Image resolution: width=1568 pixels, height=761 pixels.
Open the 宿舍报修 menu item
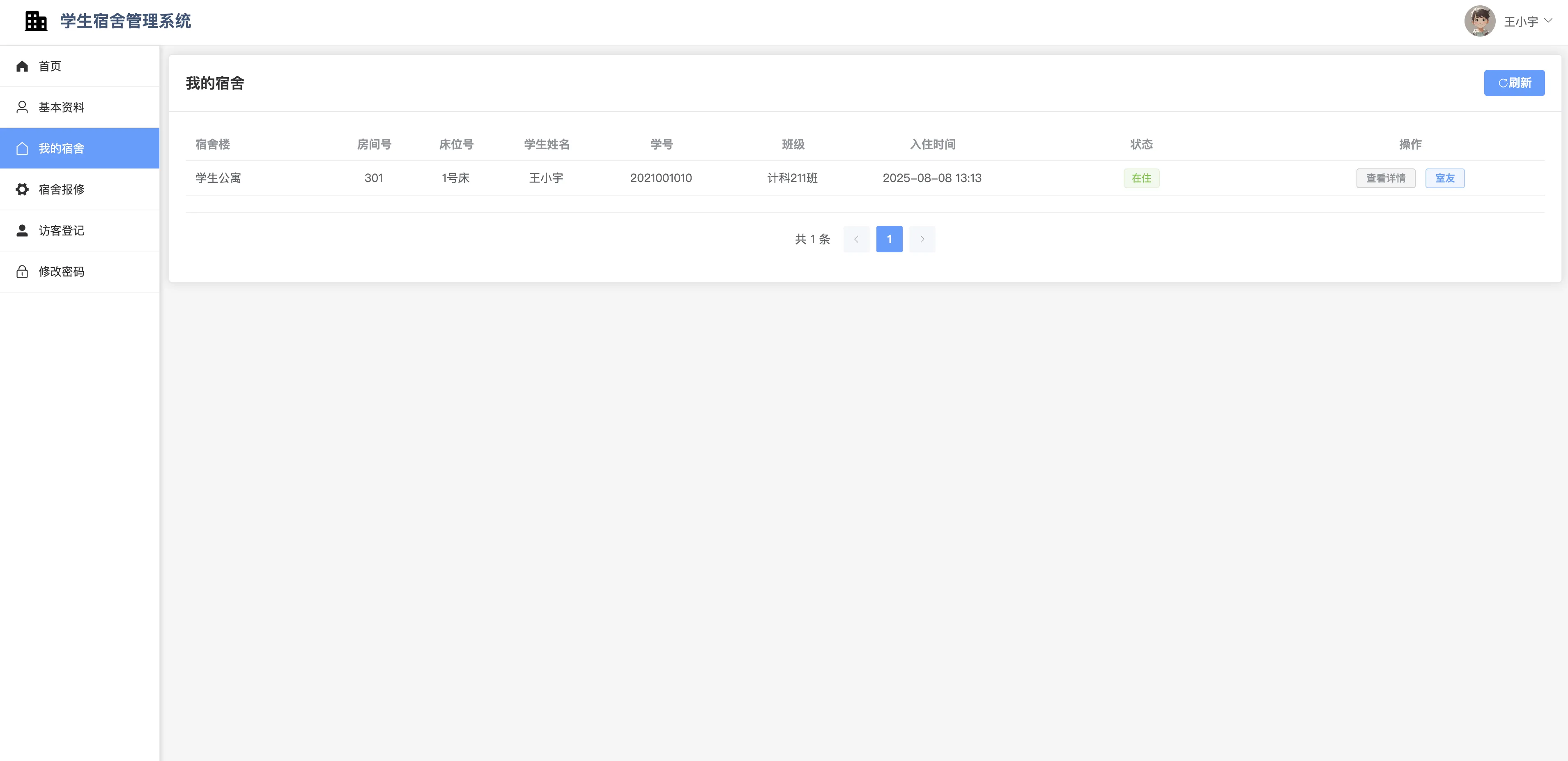click(x=62, y=189)
